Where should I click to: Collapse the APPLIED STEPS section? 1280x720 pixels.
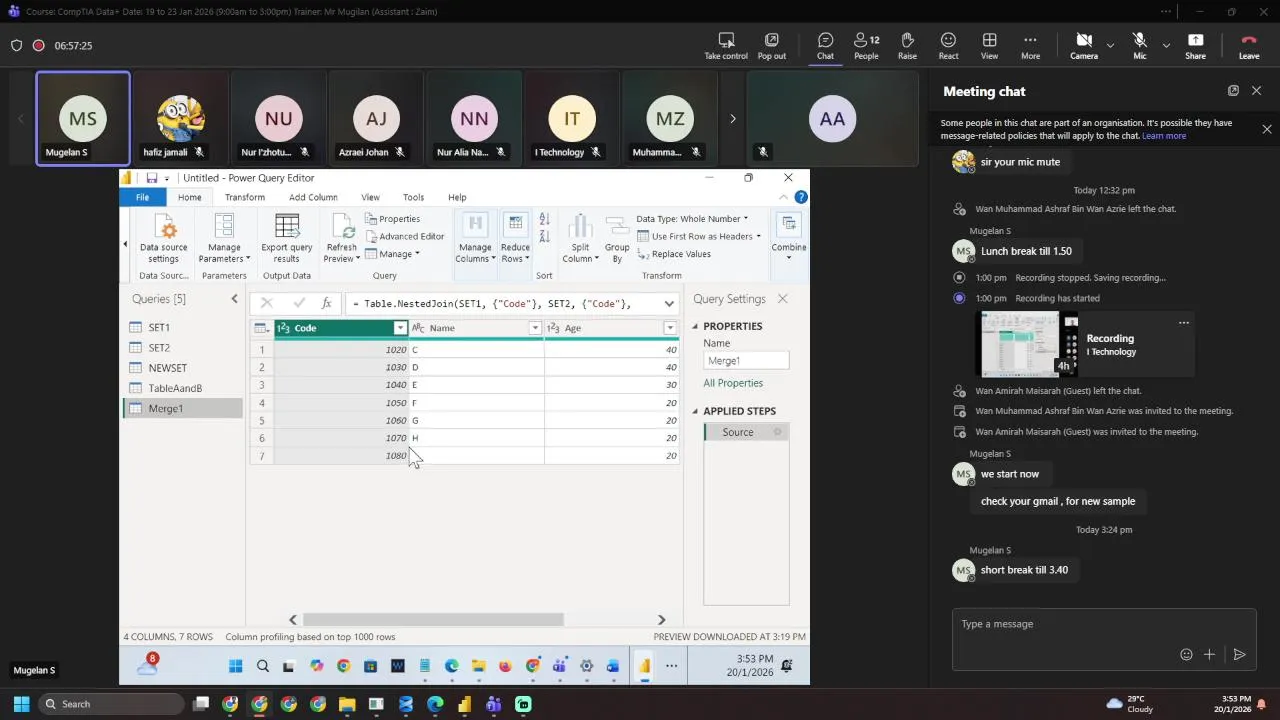point(695,411)
